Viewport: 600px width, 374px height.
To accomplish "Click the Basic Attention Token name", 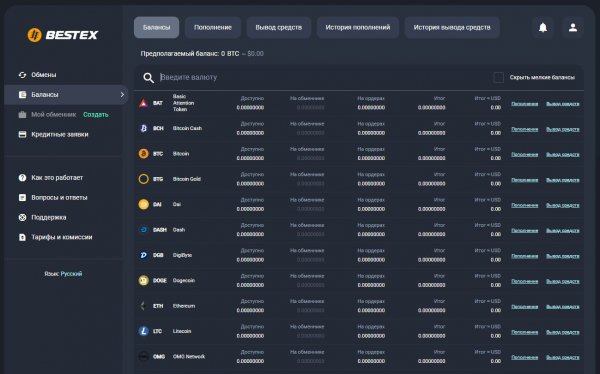I will [x=183, y=103].
